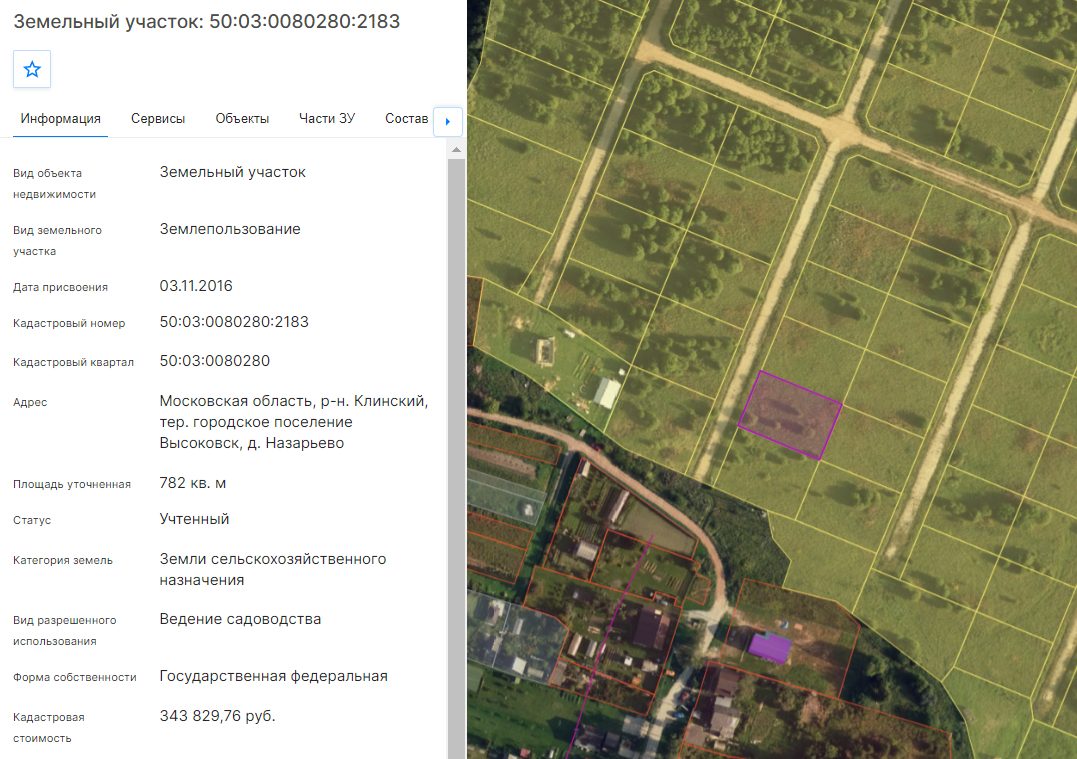Click the date value 03.11.2016

pos(196,286)
